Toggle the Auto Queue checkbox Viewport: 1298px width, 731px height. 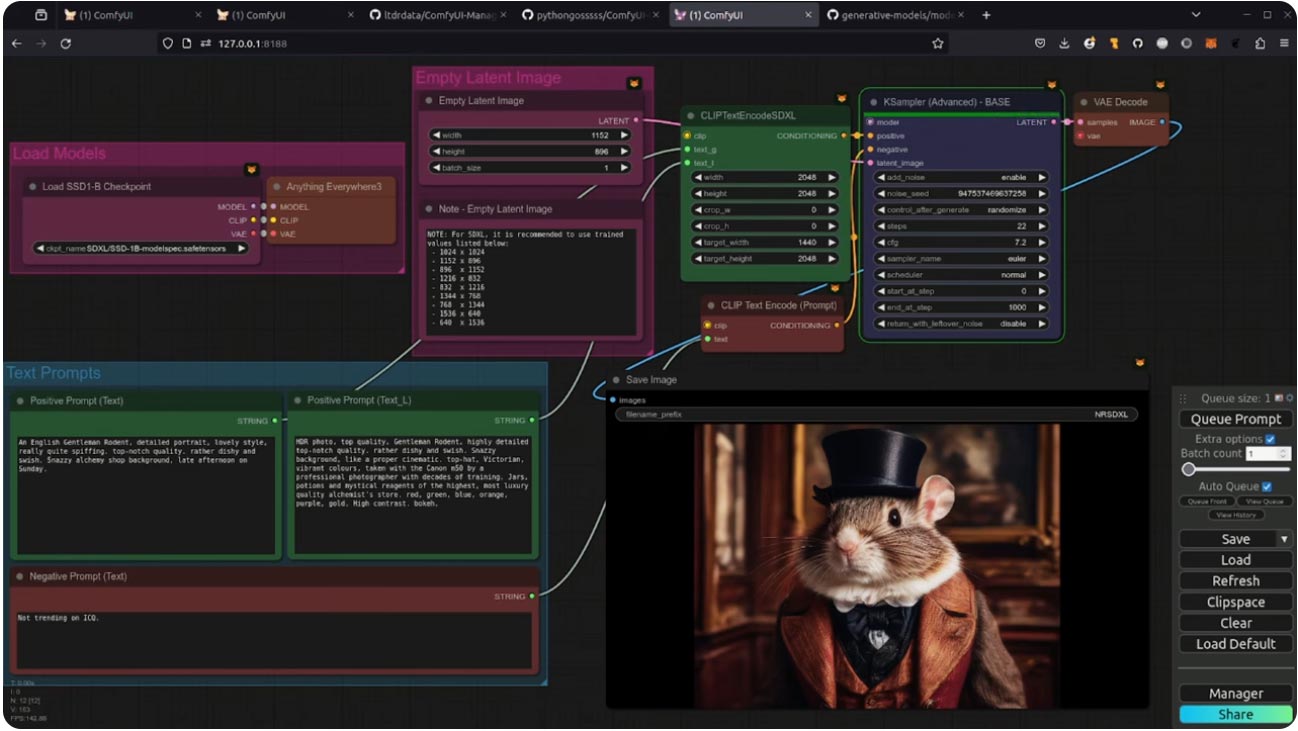1267,487
